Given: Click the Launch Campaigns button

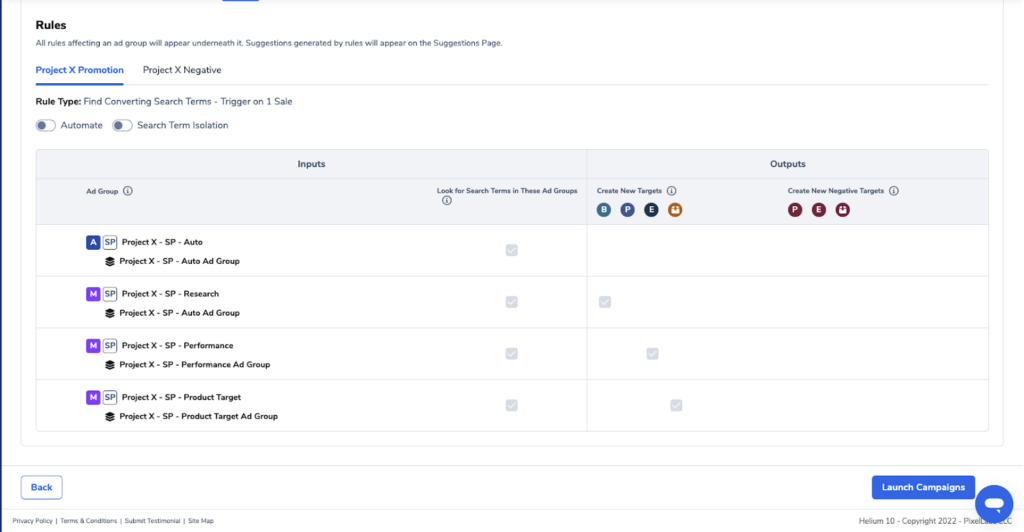Looking at the screenshot, I should (923, 487).
